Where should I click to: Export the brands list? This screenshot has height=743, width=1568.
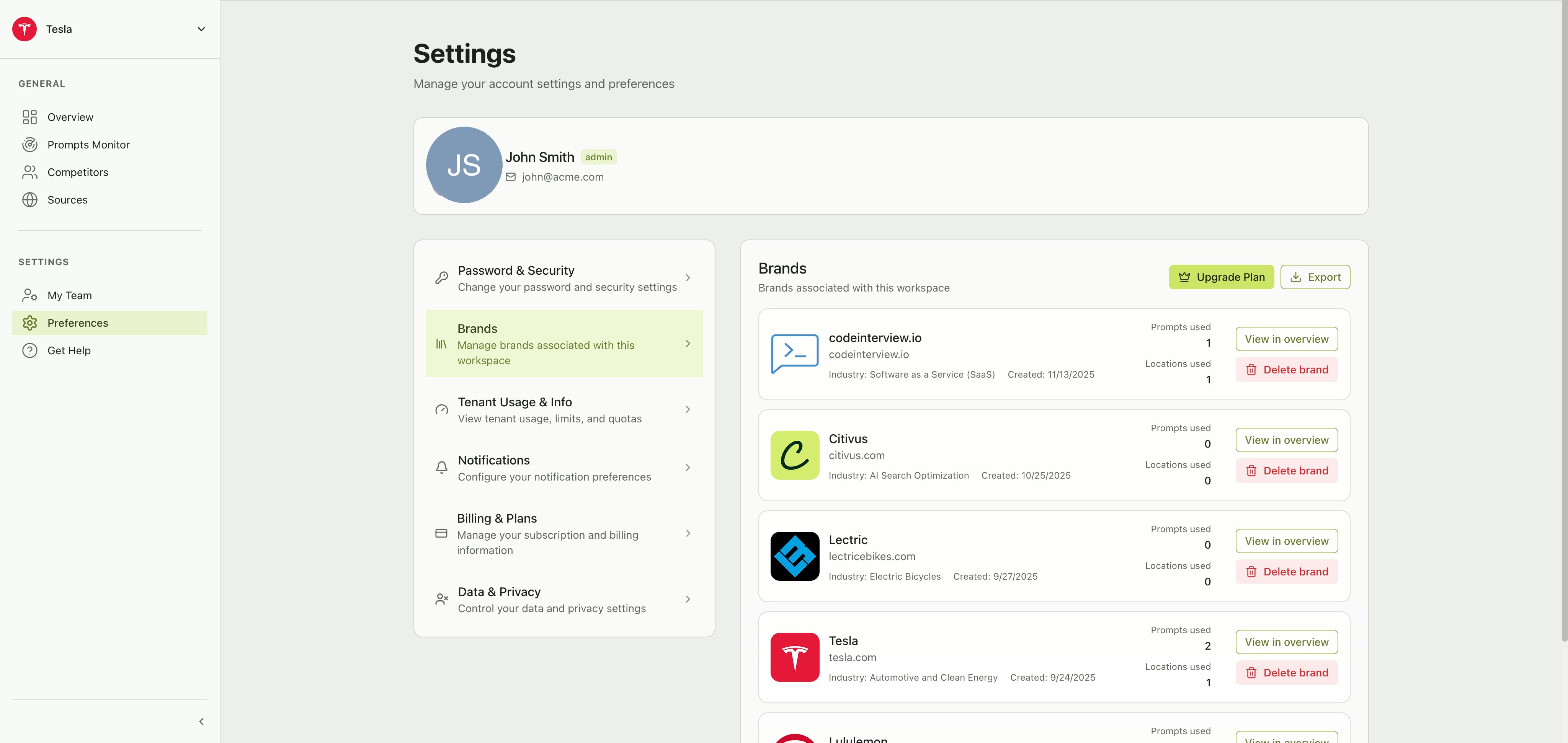click(x=1315, y=277)
